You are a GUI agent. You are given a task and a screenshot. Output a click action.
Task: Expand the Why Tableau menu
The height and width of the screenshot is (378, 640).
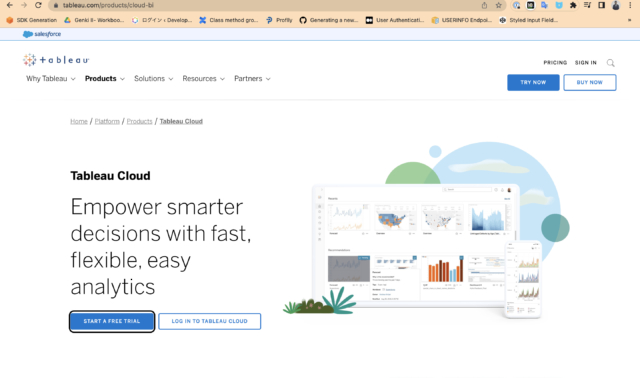[51, 79]
